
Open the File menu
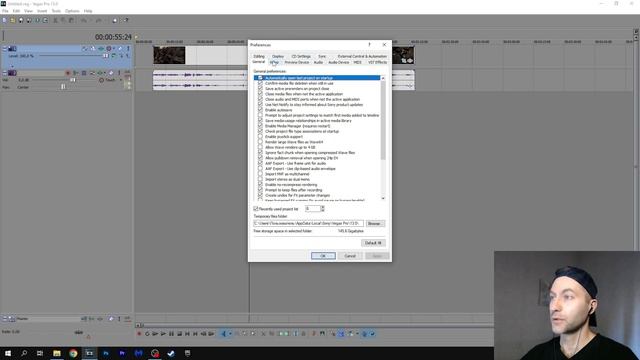[x=5, y=11]
